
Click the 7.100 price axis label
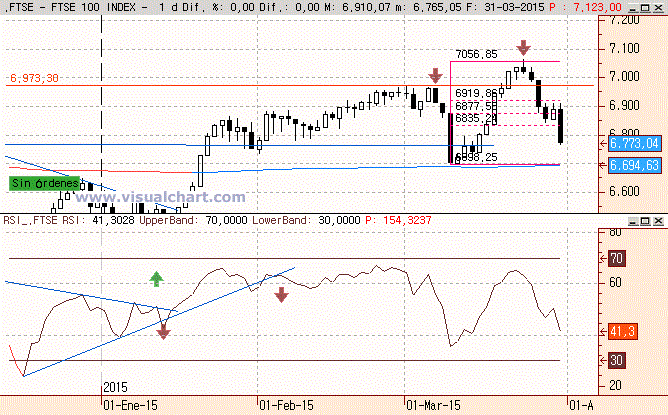(x=625, y=49)
